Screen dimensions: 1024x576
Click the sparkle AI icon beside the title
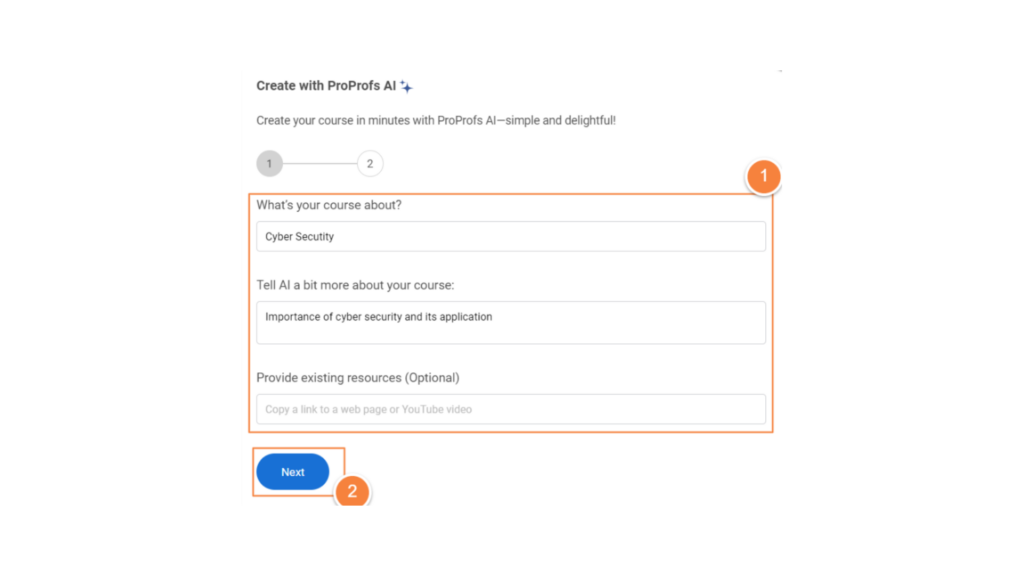[406, 86]
